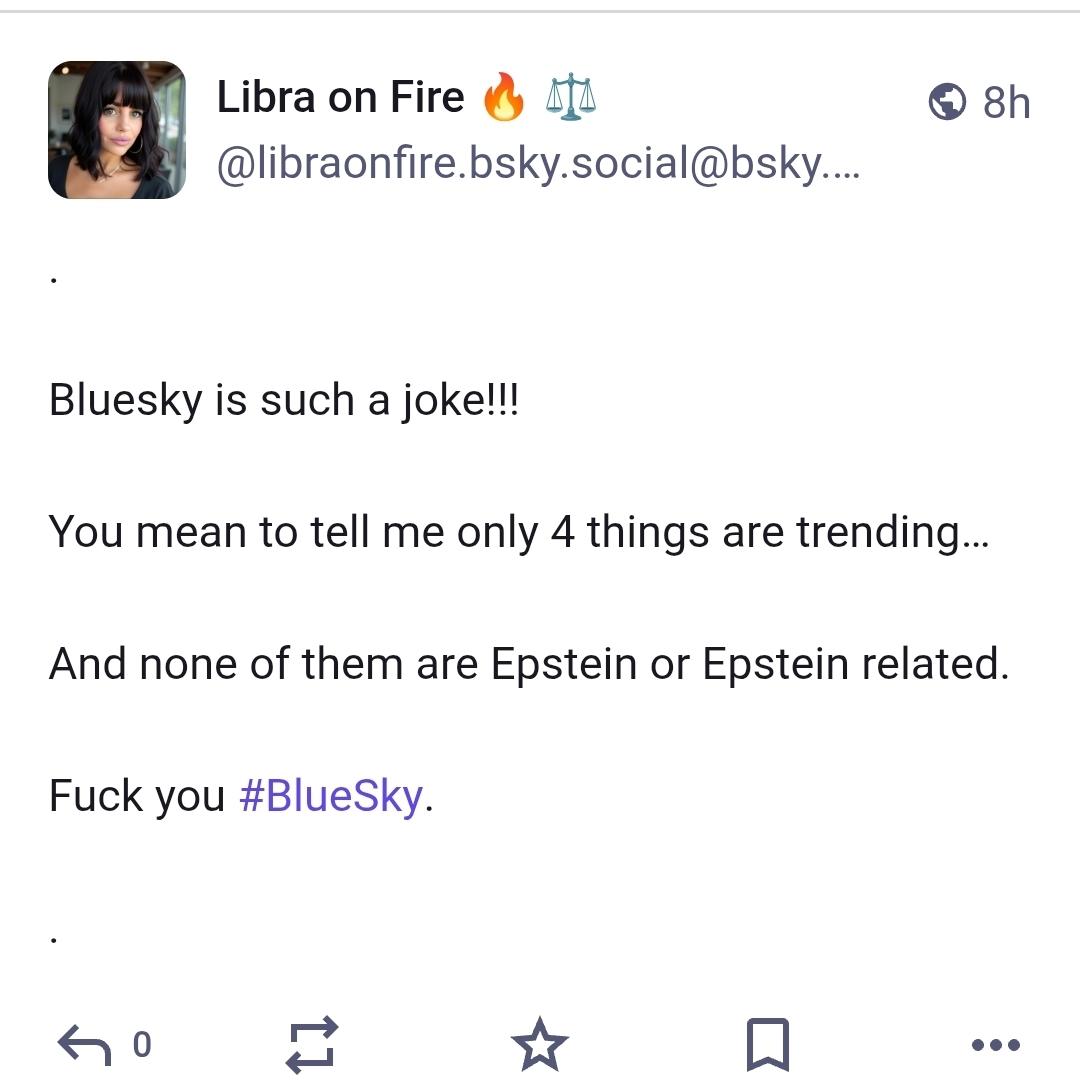Click the balance scales emoji in the name
Viewport: 1080px width, 1086px height.
coord(571,99)
